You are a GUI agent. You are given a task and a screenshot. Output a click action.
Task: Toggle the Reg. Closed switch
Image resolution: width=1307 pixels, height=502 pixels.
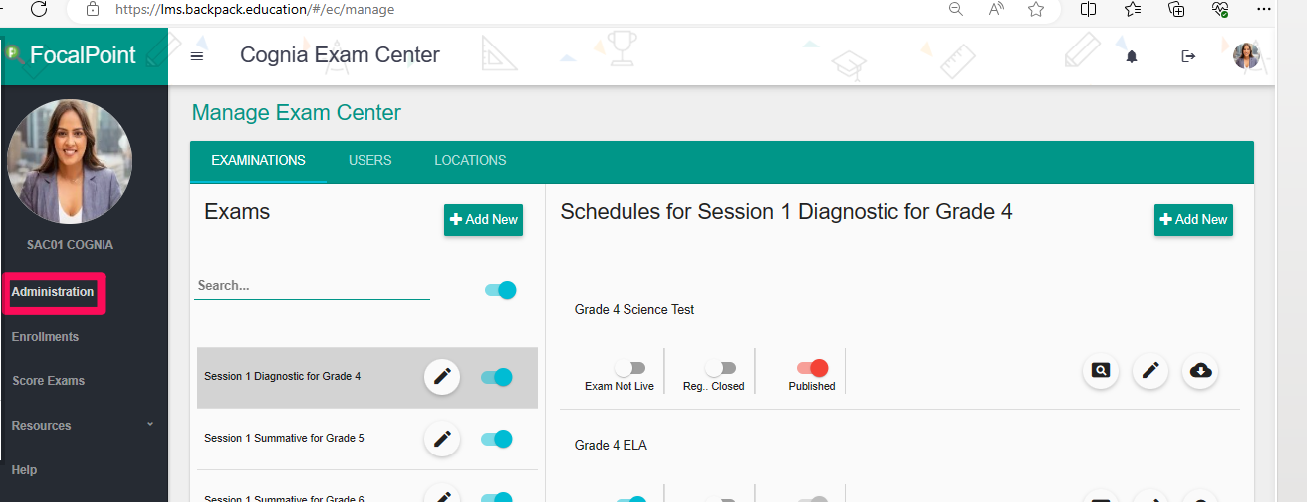click(x=720, y=368)
